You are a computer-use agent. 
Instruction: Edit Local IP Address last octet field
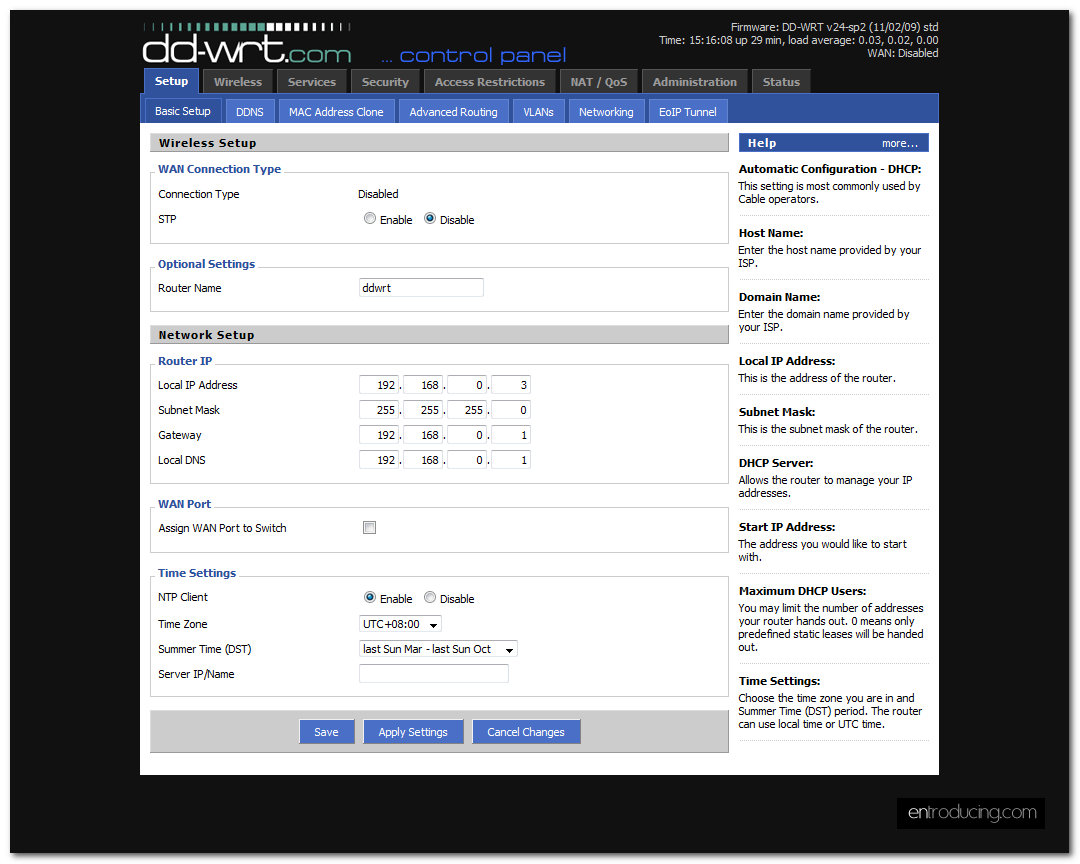pos(511,385)
